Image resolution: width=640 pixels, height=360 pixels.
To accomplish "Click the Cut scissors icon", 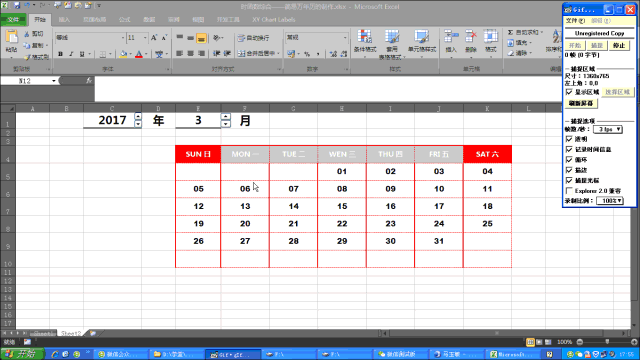I will 27,34.
